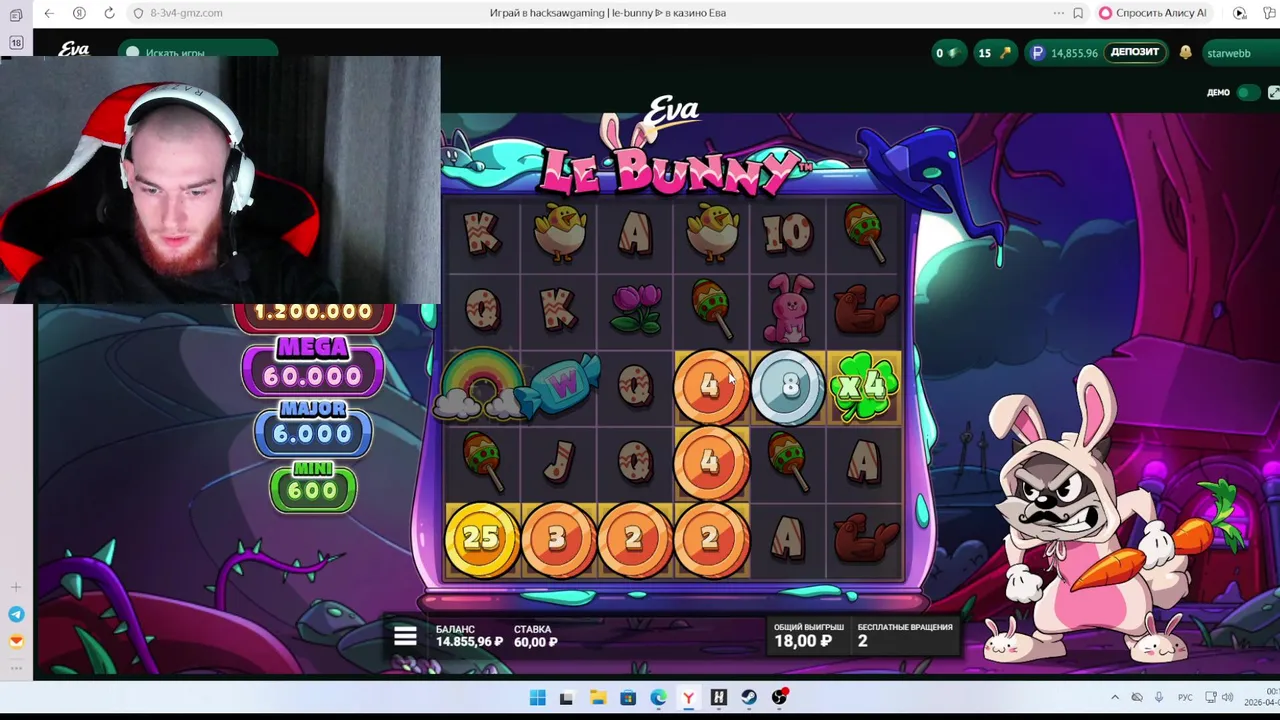Open Telegram from the browser sidebar
Screen dimensions: 1280x720
(x=16, y=614)
